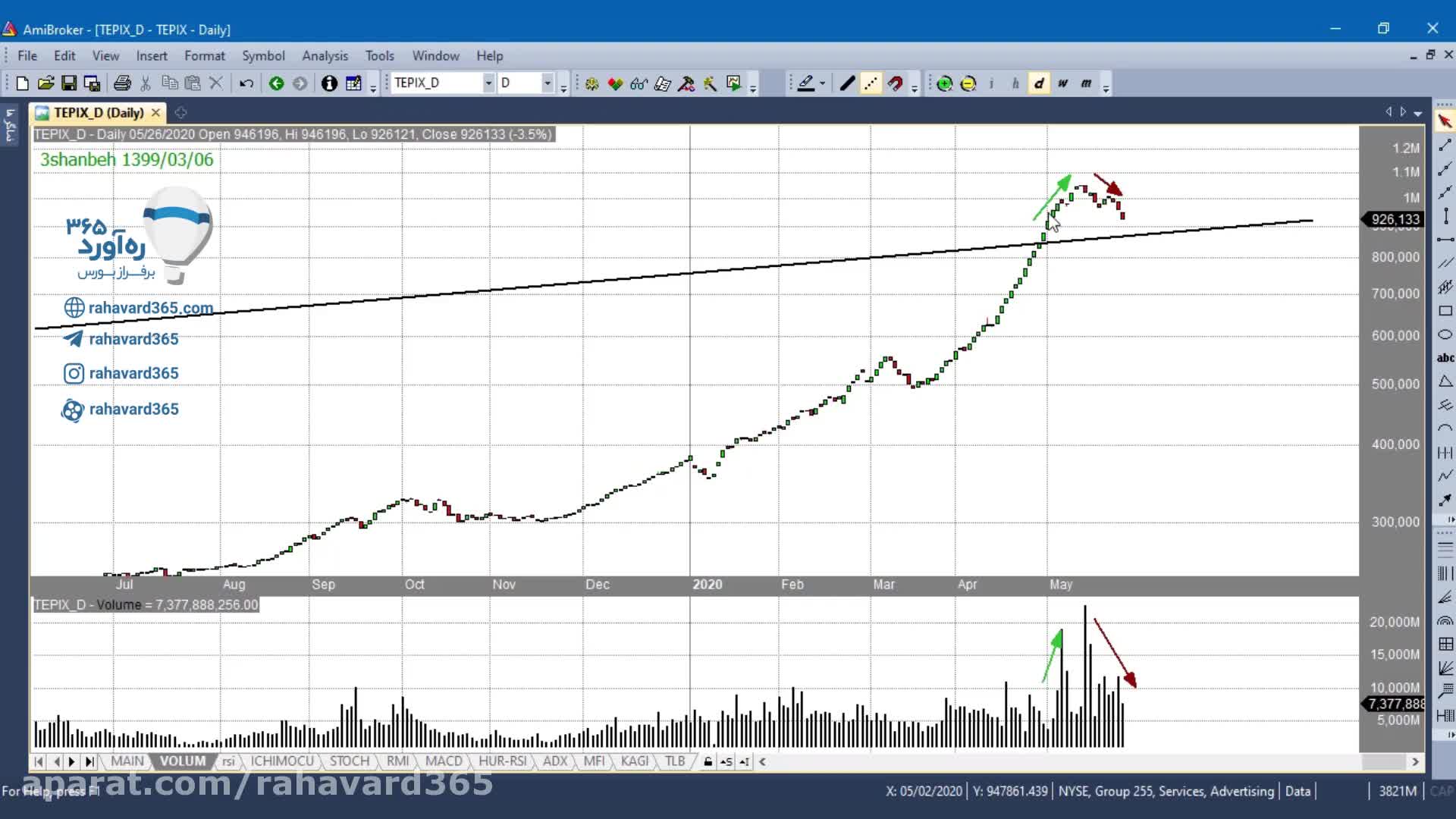Click the Zoom out yellow minus icon
The width and height of the screenshot is (1456, 819).
[x=968, y=83]
